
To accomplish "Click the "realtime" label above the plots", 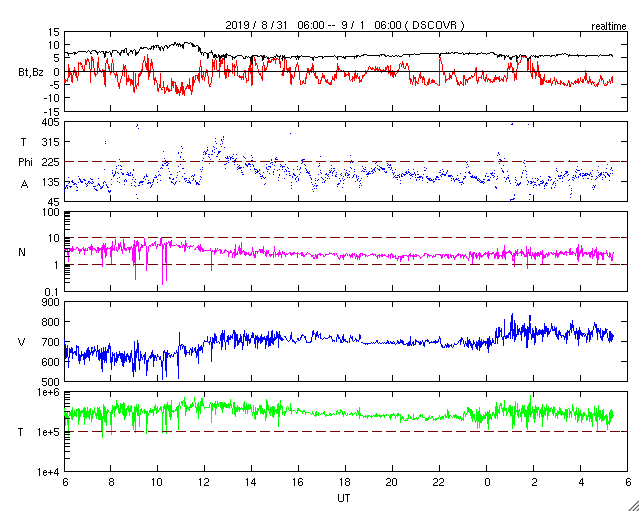I will pos(609,27).
